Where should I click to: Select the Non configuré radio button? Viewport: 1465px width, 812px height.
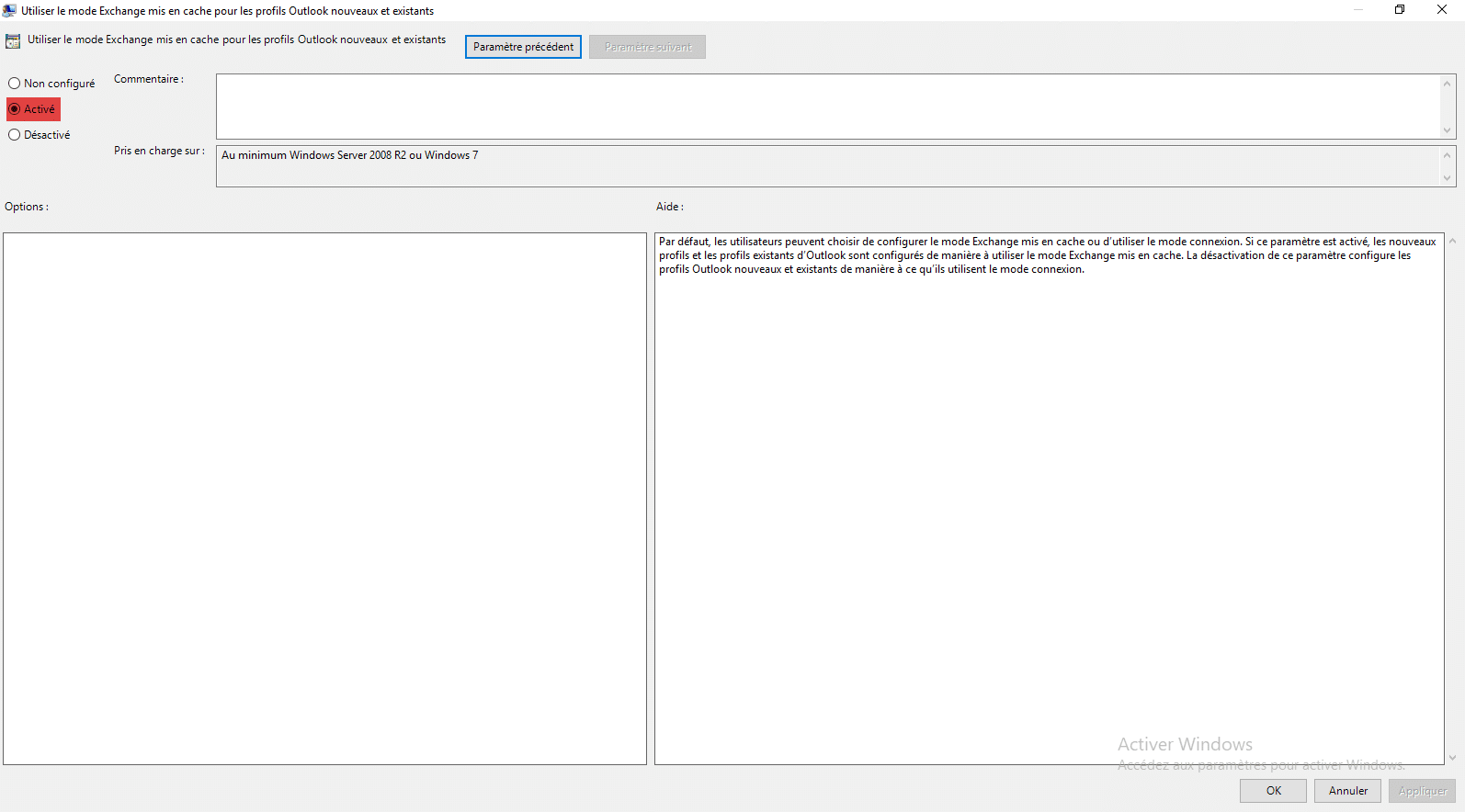point(15,84)
